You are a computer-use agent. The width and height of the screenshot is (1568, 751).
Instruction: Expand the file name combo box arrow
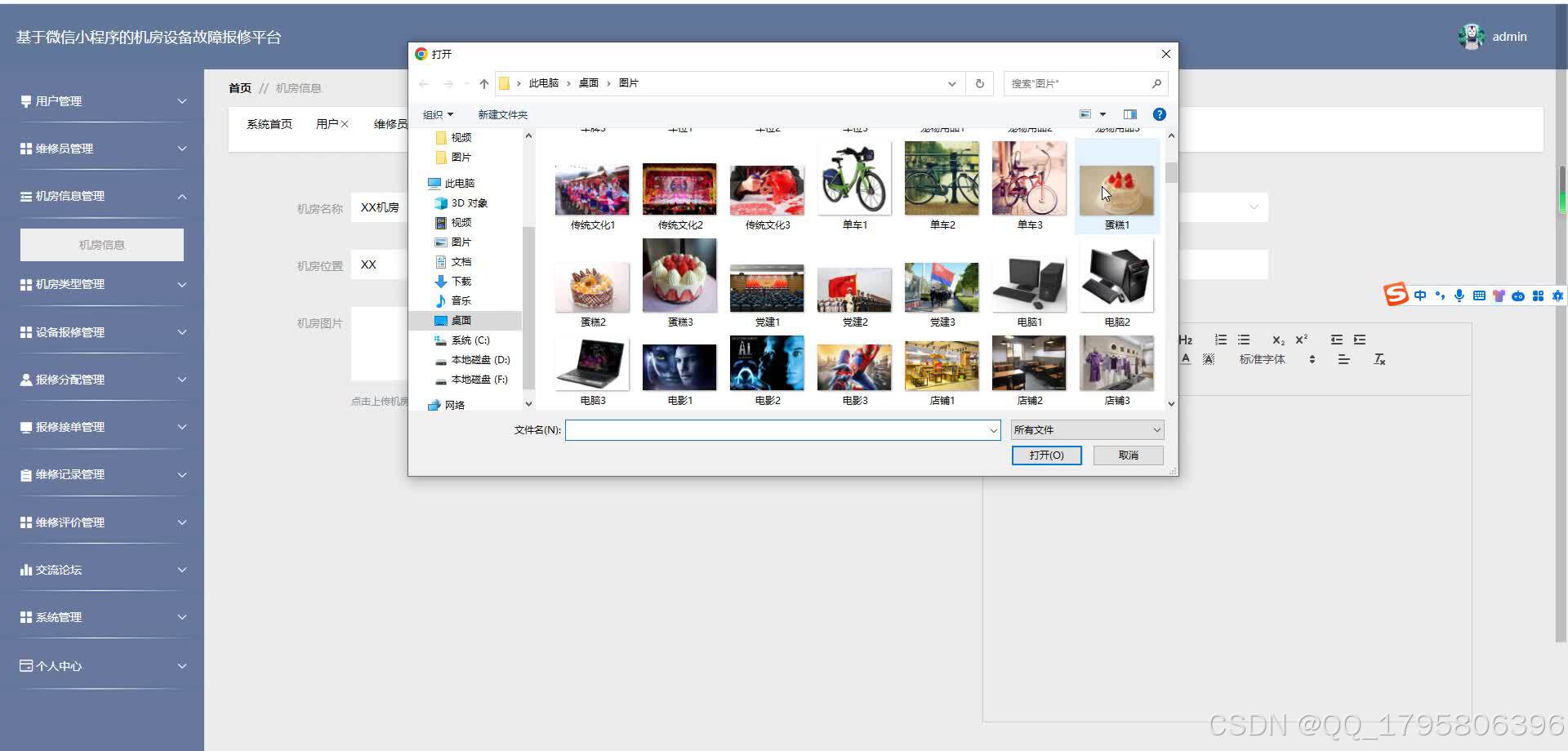tap(993, 430)
